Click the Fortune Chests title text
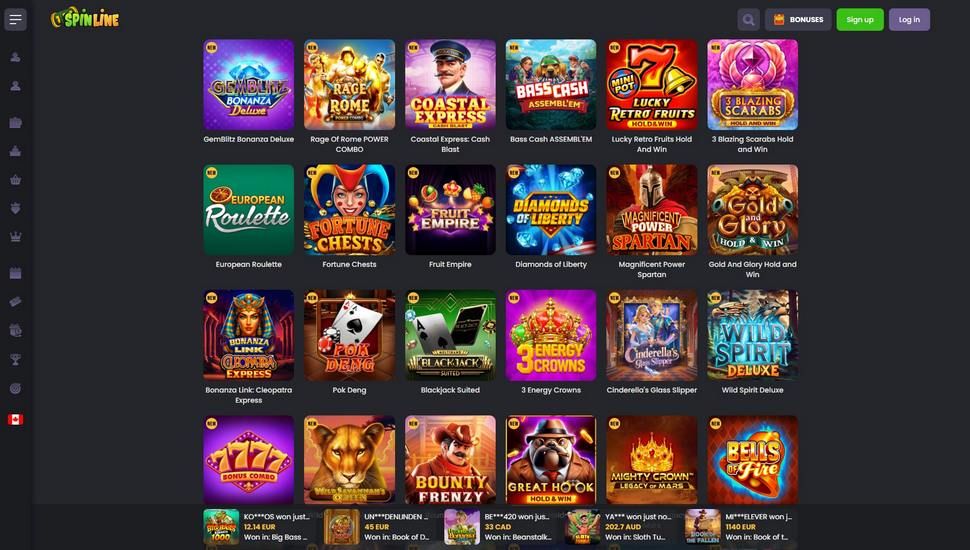This screenshot has width=970, height=550. [x=350, y=265]
